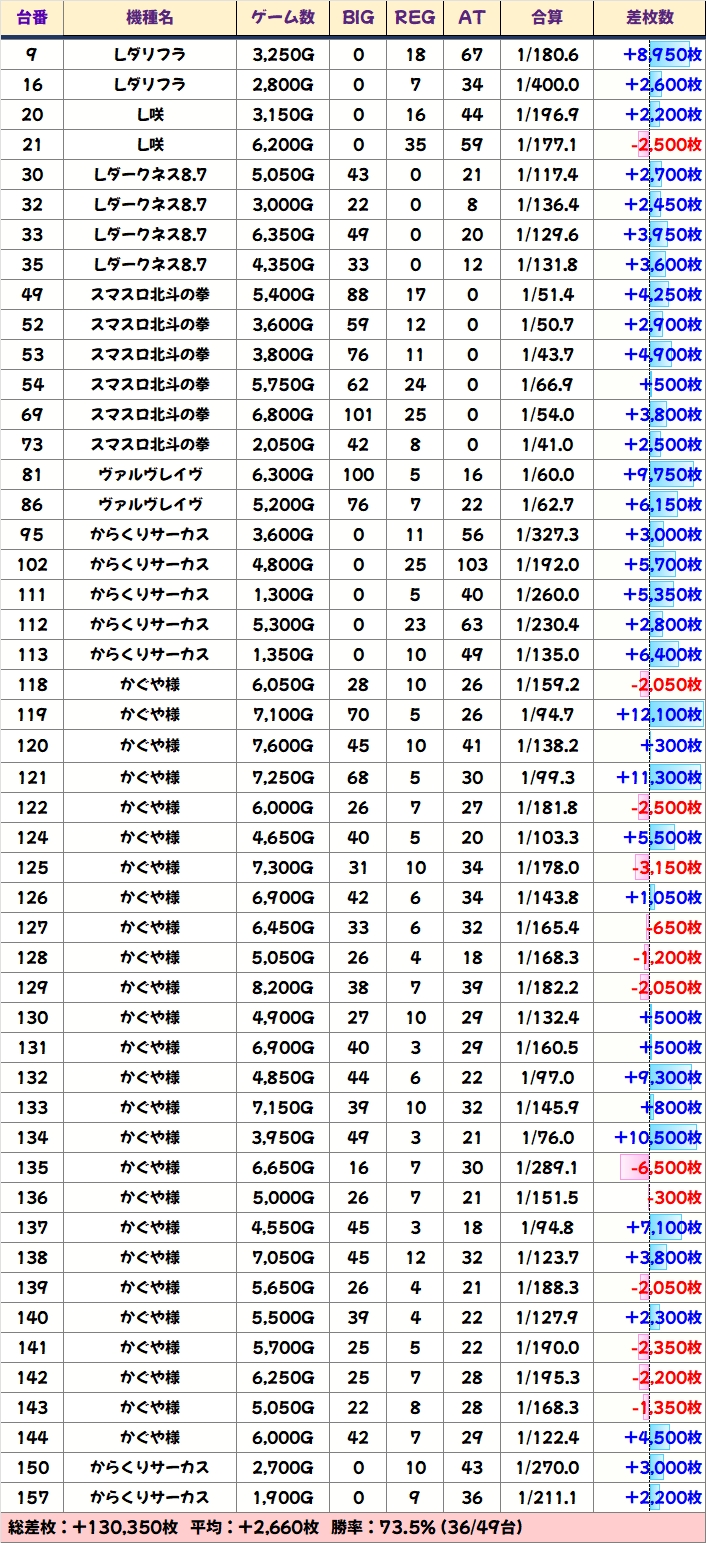The height and width of the screenshot is (1543, 706).
Task: Click ヴァルヴレイヴ in row 81
Action: click(x=150, y=474)
